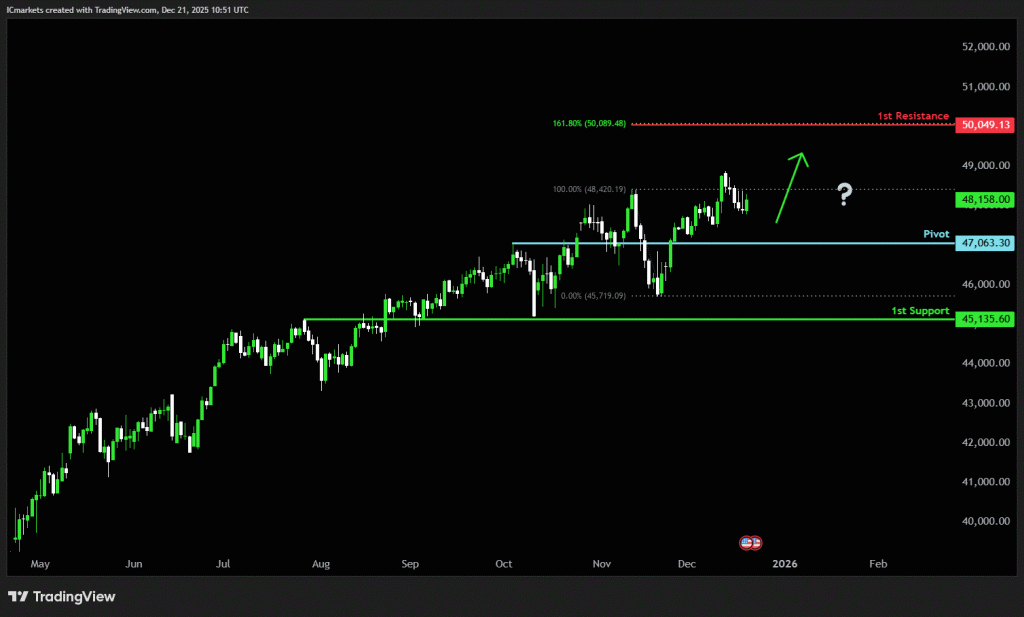Click the 1st Resistance label
Viewport: 1024px width, 617px height.
coord(913,116)
